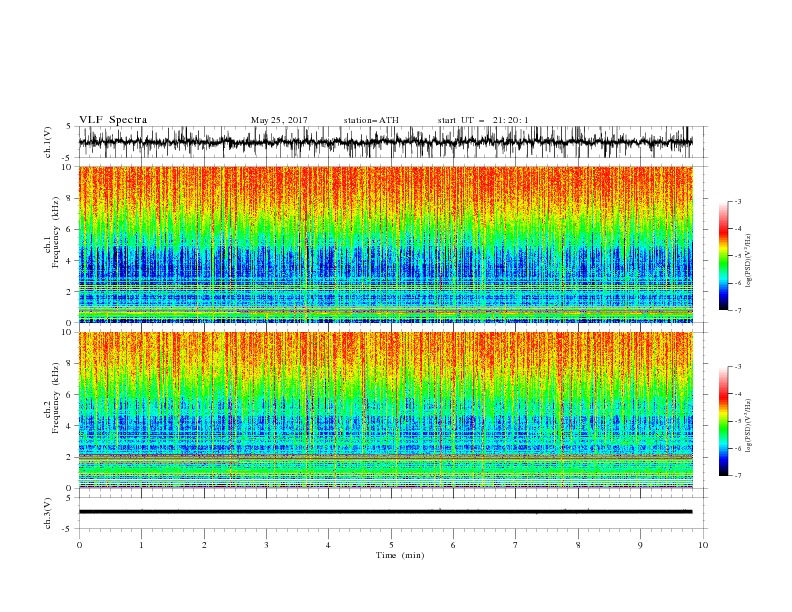
Task: Click the log(PSD) label of ch.2 color bar
Action: click(749, 425)
